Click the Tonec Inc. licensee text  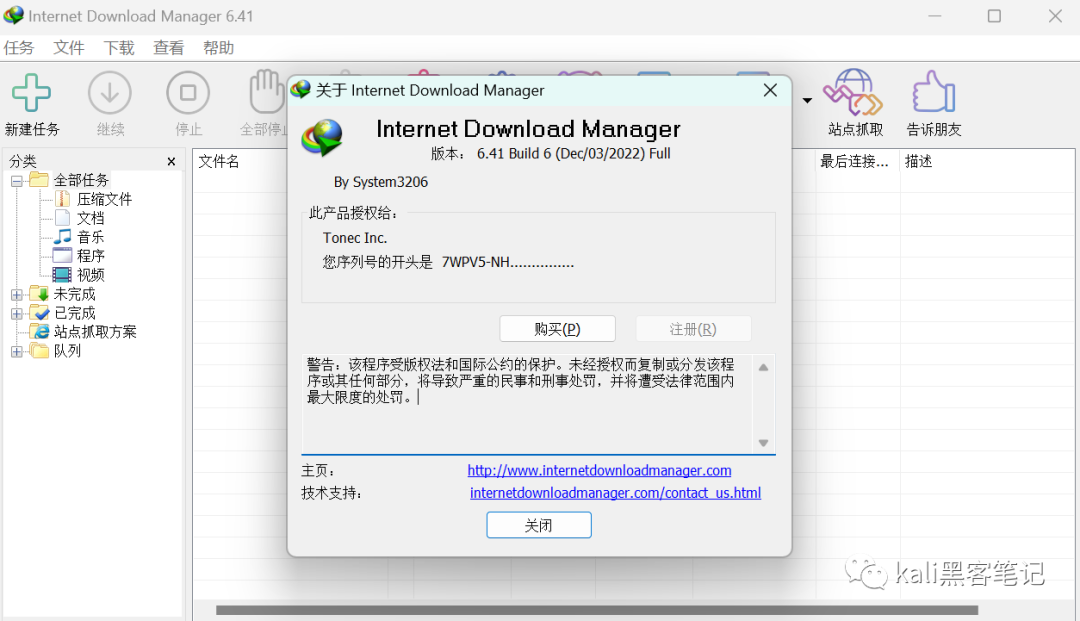click(x=355, y=238)
